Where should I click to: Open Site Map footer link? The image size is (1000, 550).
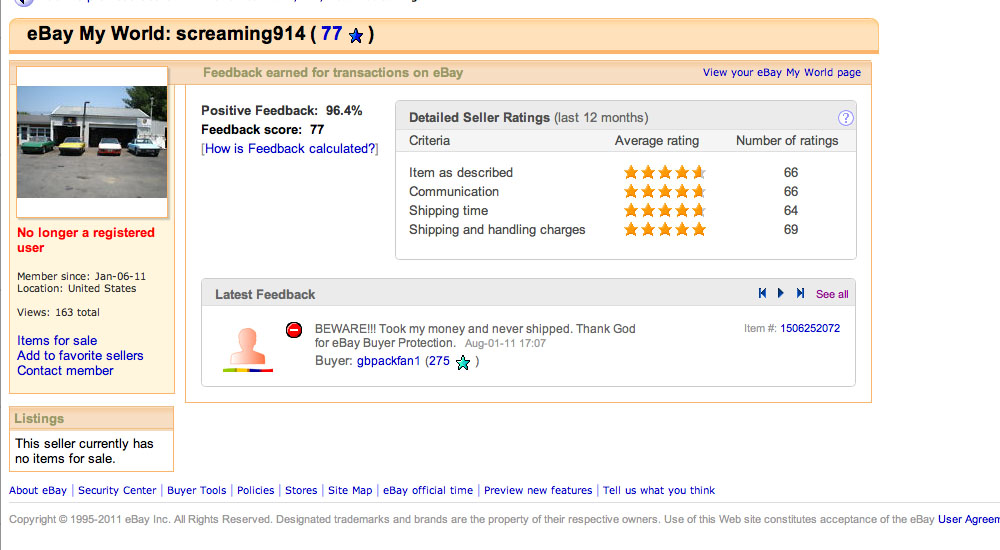coord(350,491)
